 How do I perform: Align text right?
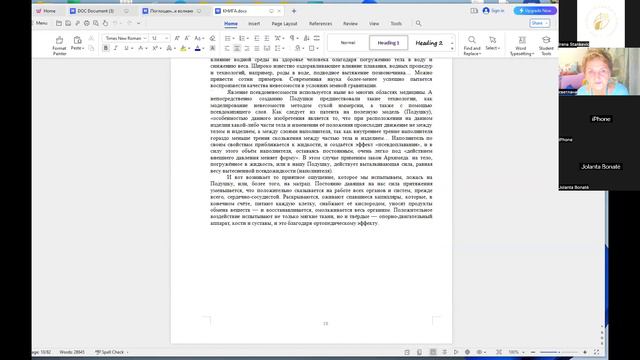point(247,48)
